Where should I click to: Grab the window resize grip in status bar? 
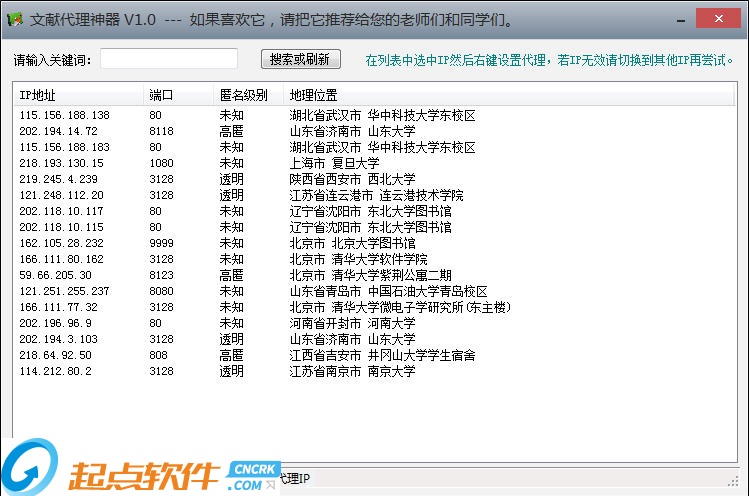point(734,482)
